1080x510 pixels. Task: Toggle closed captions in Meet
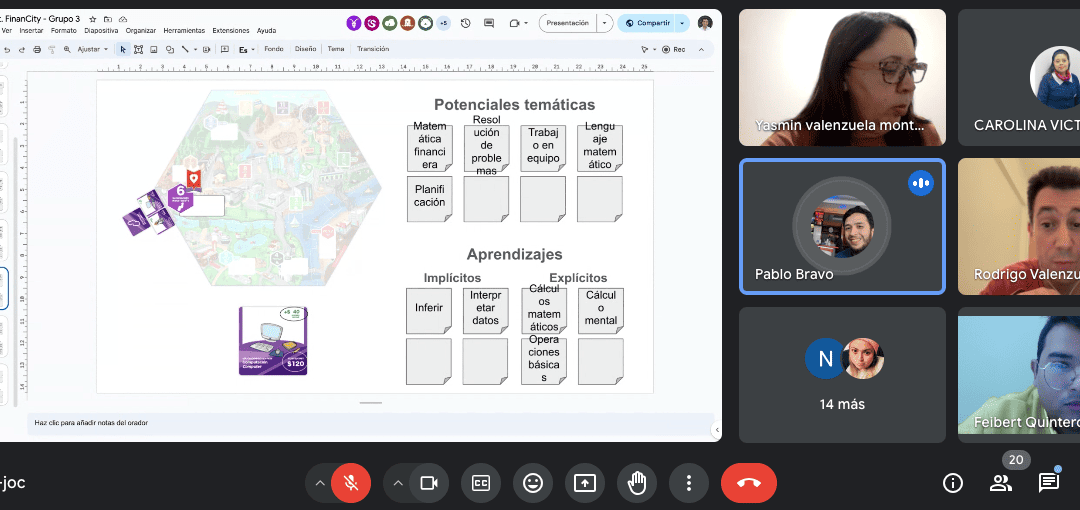point(481,483)
